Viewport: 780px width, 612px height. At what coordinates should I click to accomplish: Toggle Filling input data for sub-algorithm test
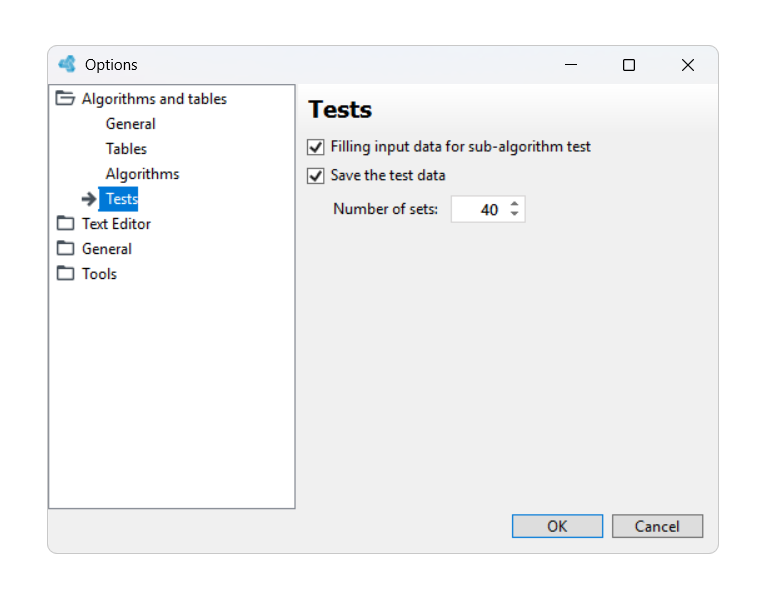tap(315, 147)
